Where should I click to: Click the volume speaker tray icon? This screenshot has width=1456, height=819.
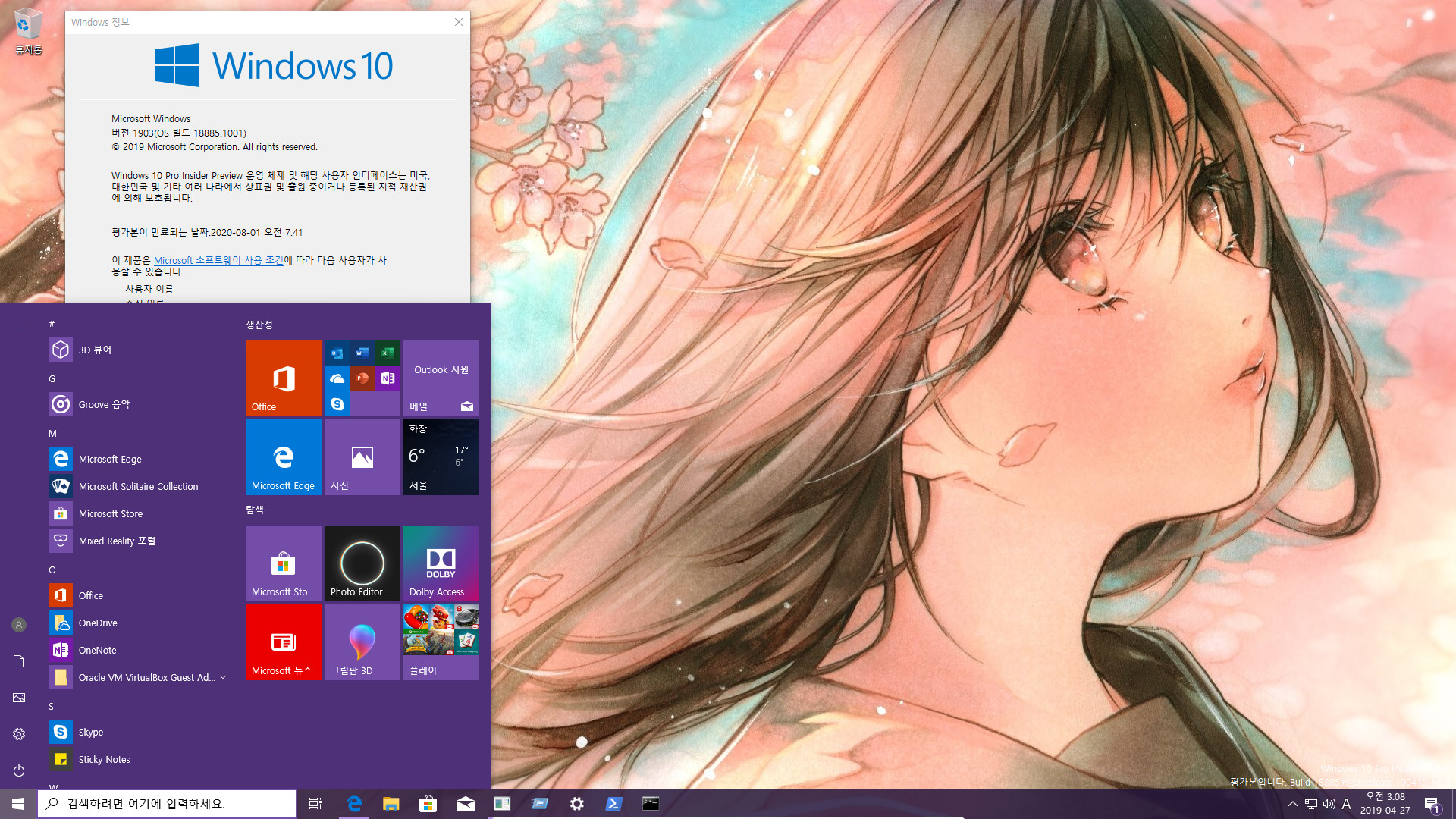1329,804
